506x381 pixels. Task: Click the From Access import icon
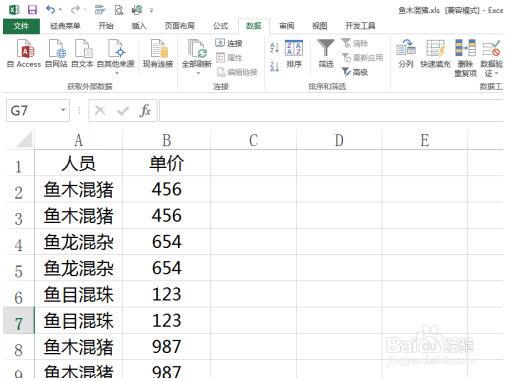pos(25,49)
